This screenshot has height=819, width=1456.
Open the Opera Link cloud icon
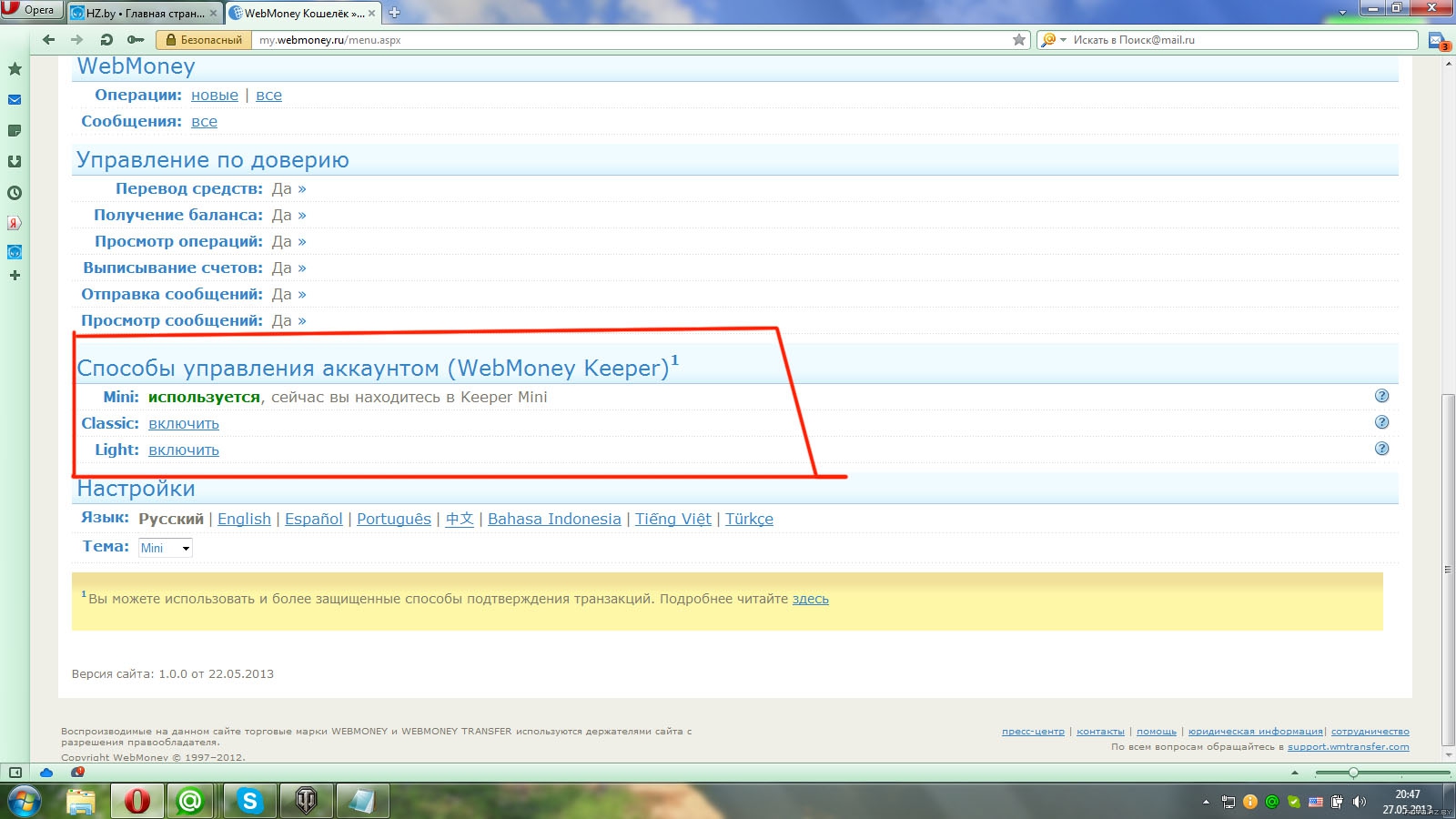[46, 773]
